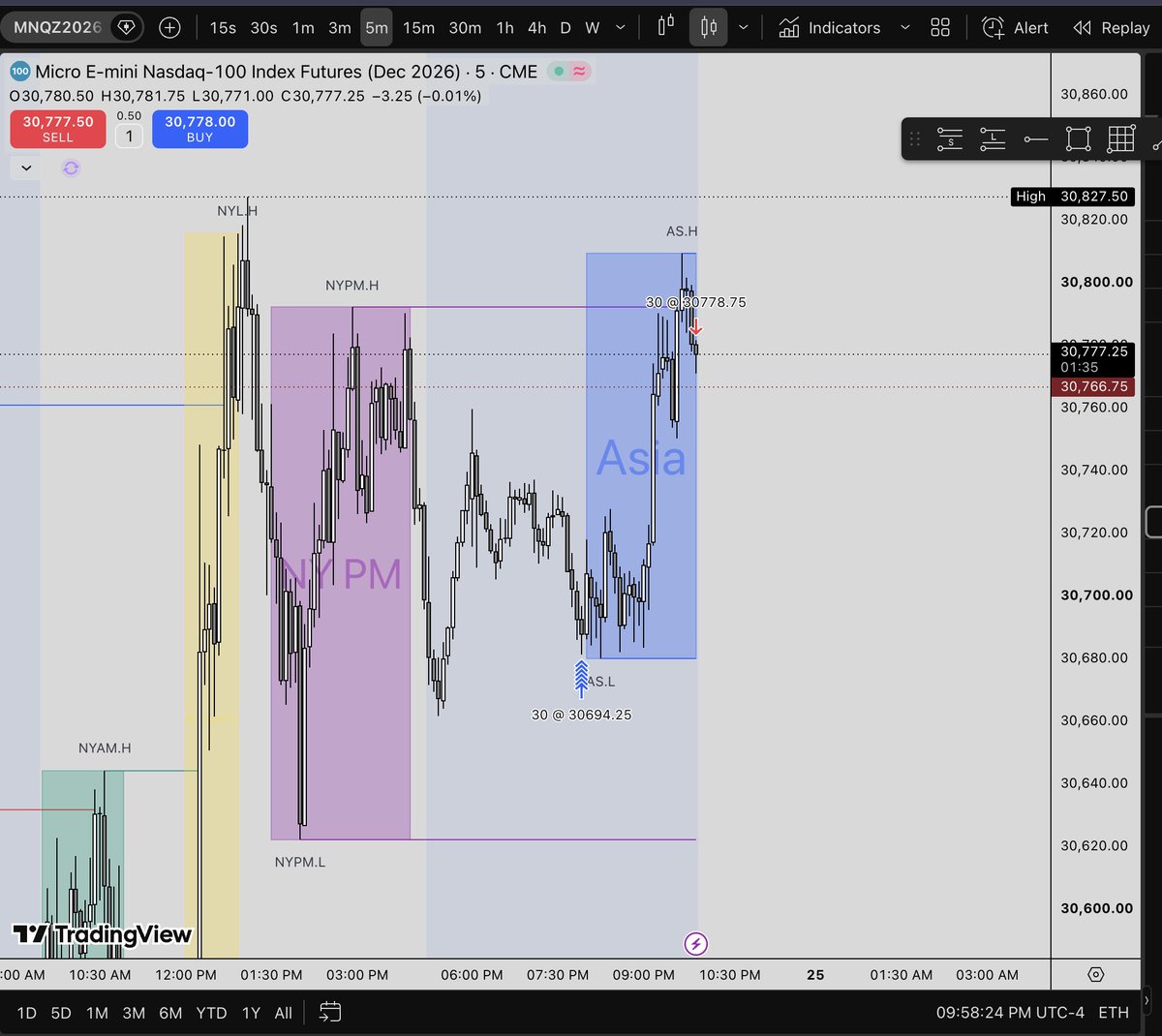This screenshot has width=1162, height=1036.
Task: Open chart settings gear on time axis
Action: (1095, 975)
